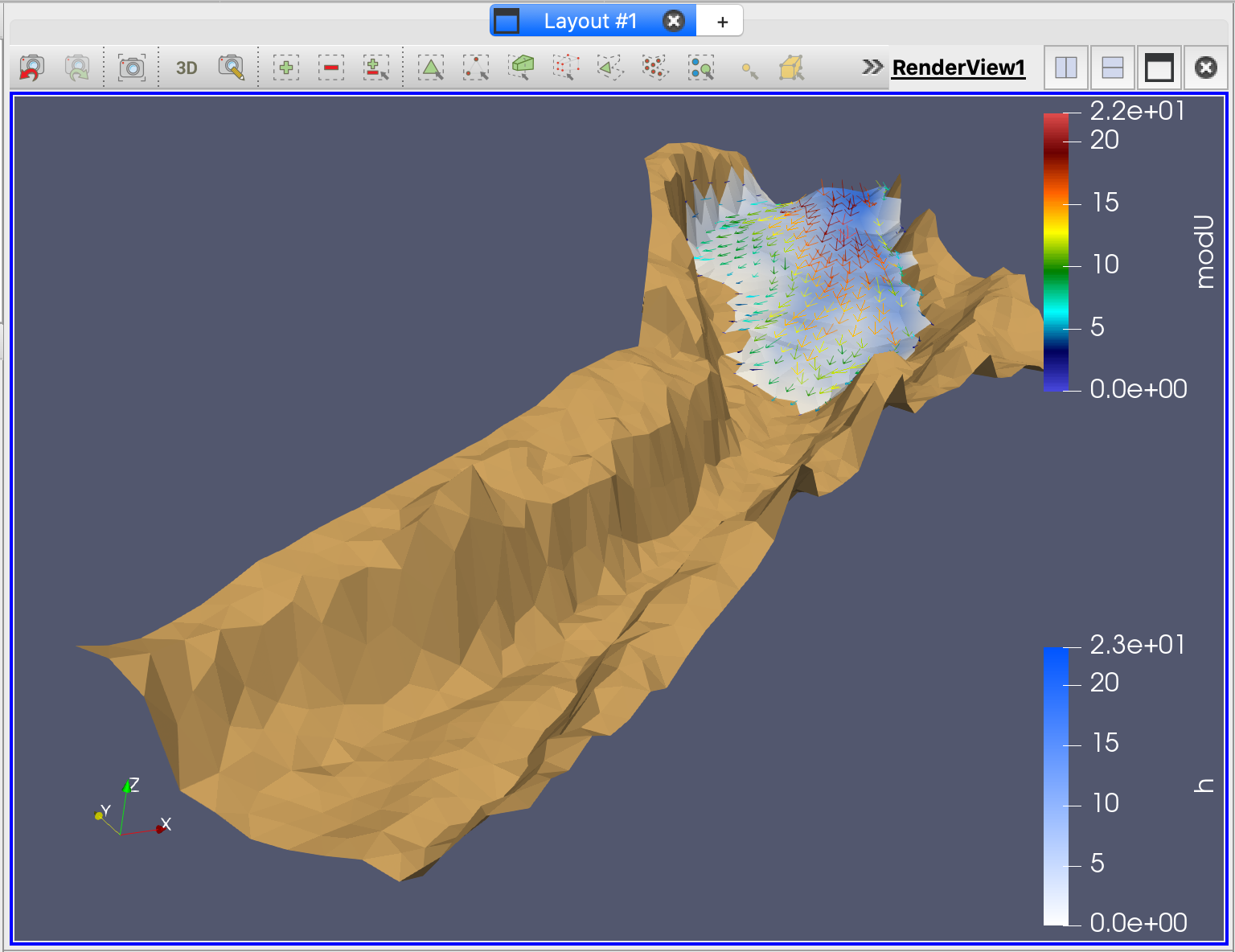
Task: Toggle the 3D interaction mode button
Action: coord(187,68)
